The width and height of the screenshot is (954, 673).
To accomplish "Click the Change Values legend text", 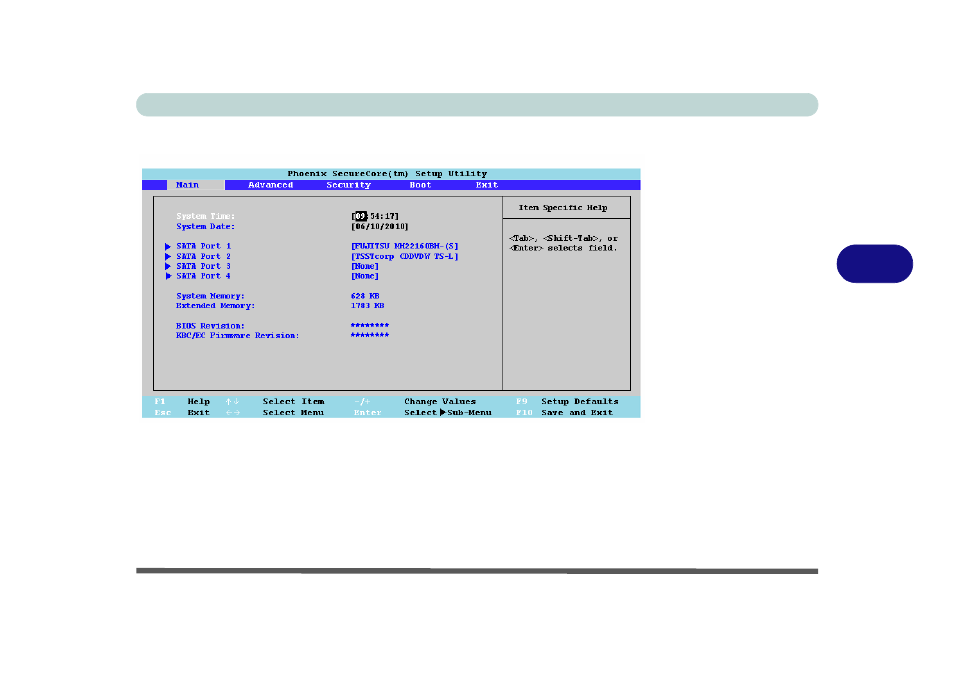I will click(440, 402).
